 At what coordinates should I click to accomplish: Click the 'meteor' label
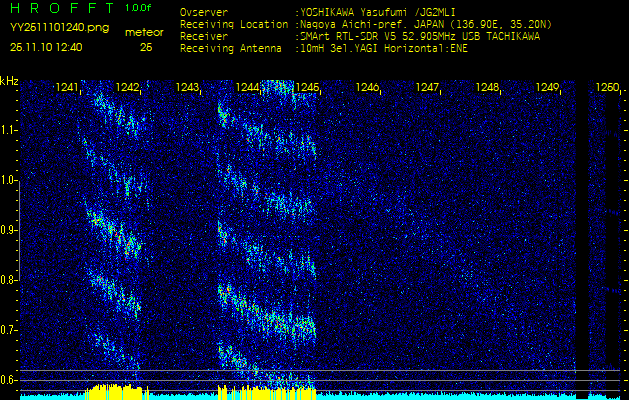(144, 33)
